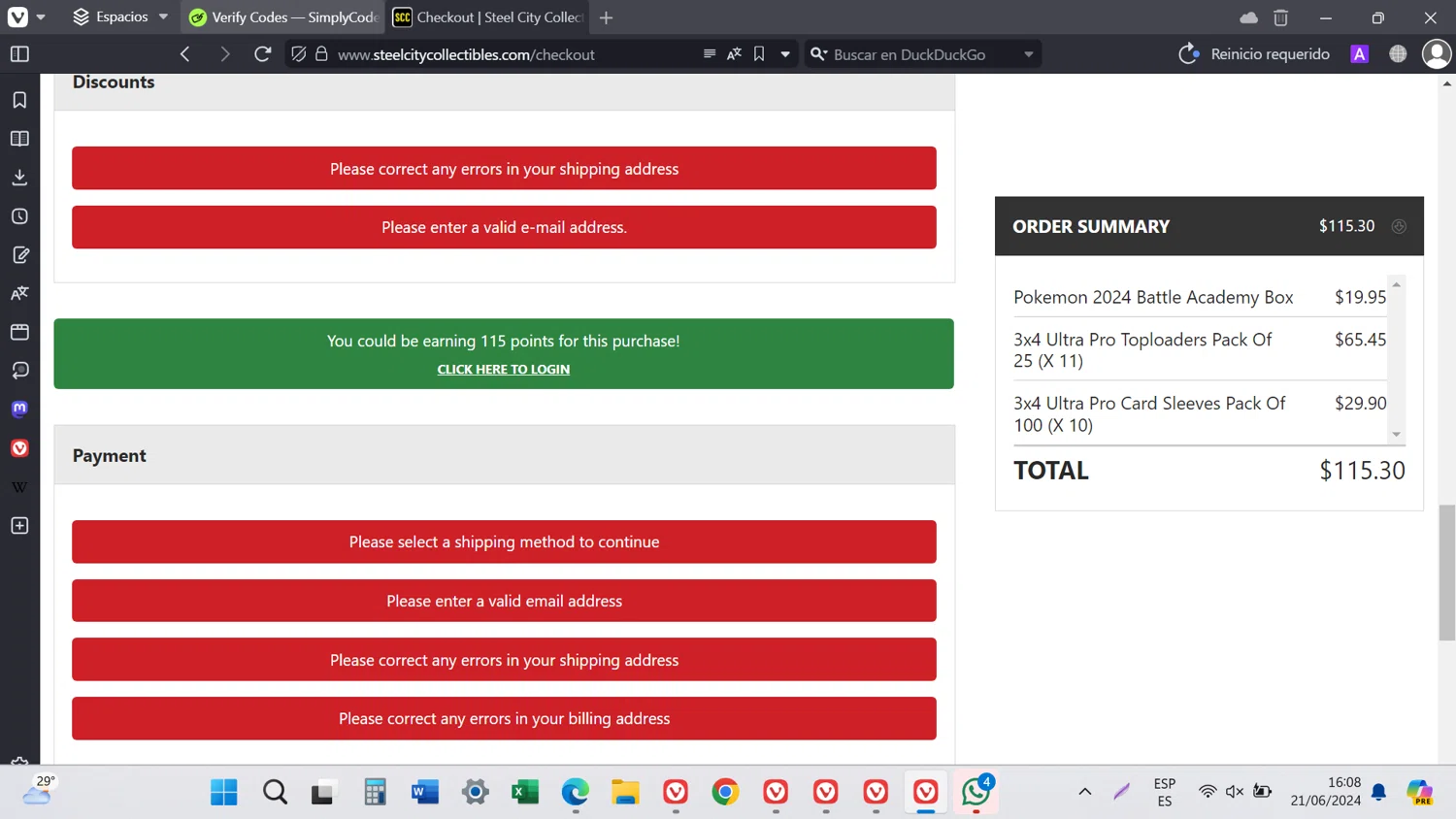Expand the Espacios workspaces dropdown
The height and width of the screenshot is (819, 1456).
coord(163,17)
